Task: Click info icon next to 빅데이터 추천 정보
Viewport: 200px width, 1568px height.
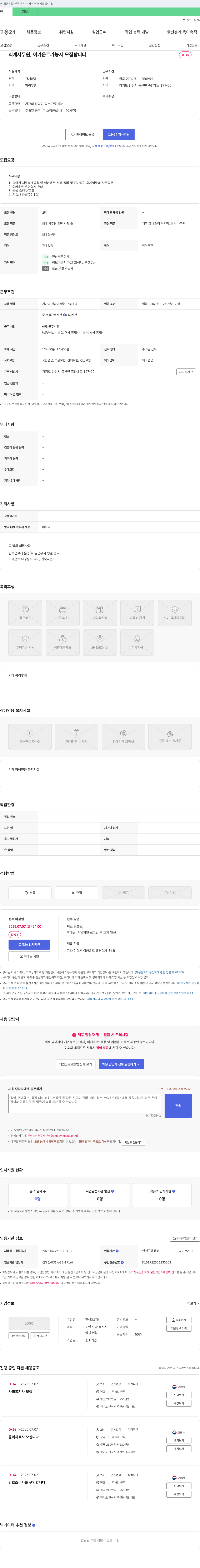Action: point(33,1525)
